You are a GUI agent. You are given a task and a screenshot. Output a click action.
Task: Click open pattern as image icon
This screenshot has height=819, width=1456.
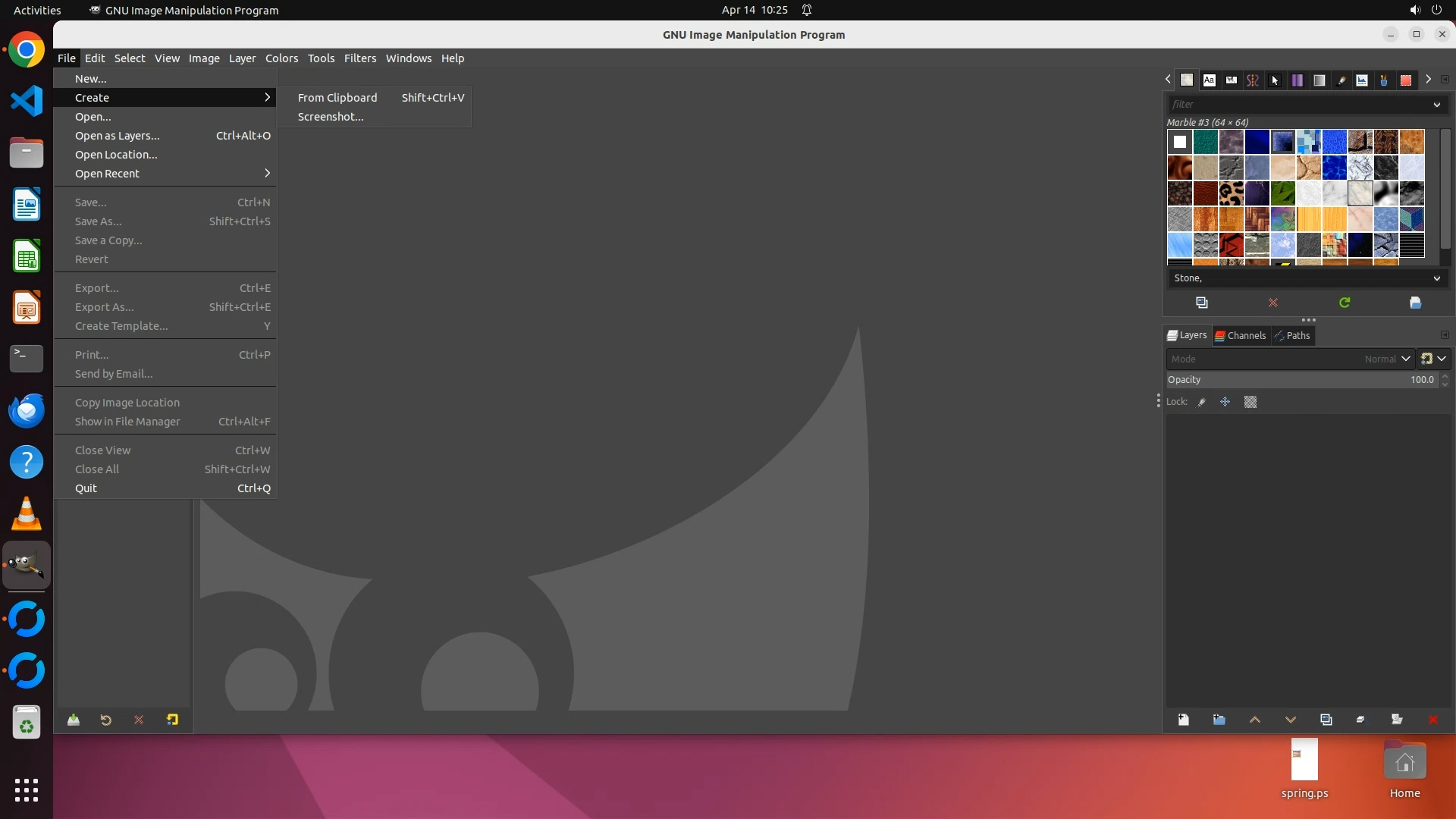point(1415,303)
